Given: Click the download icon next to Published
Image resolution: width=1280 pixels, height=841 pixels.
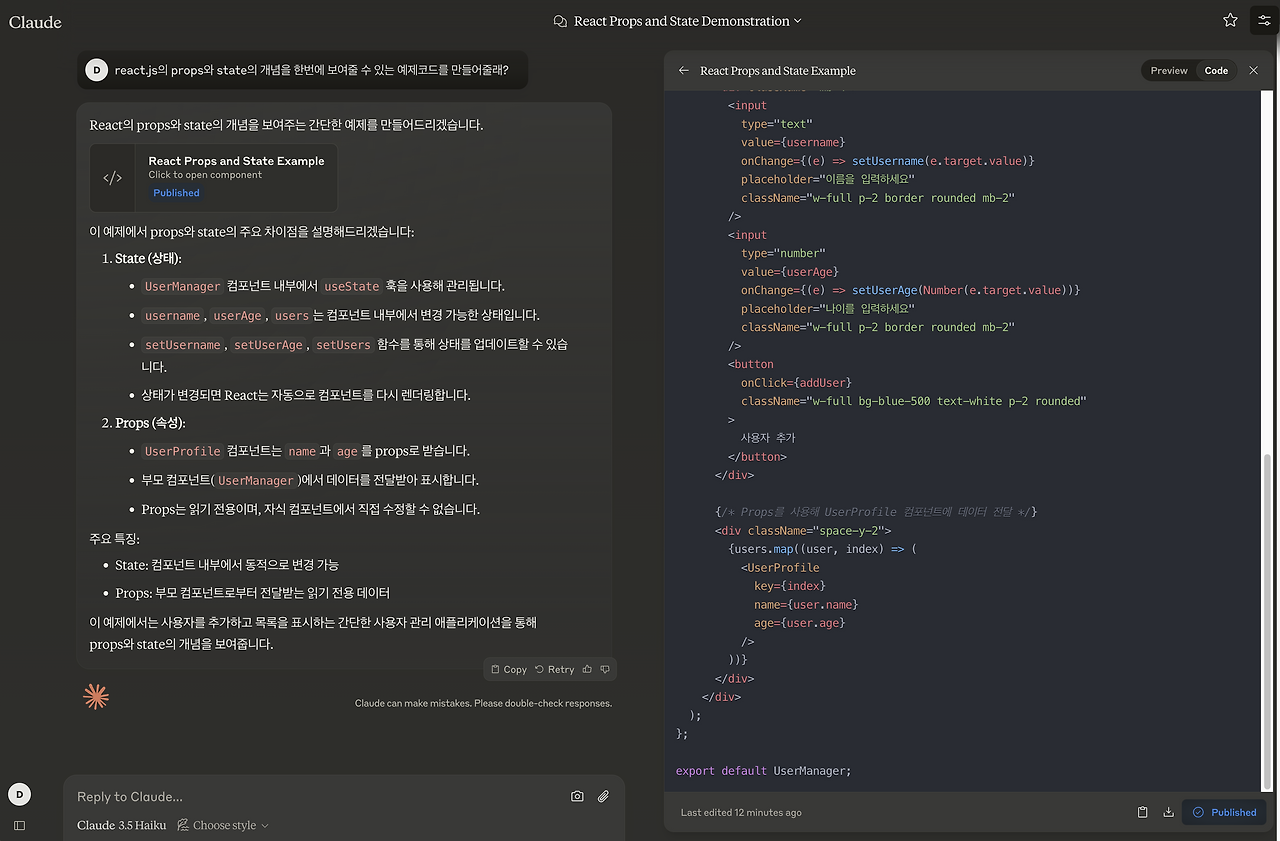Looking at the screenshot, I should pos(1168,812).
